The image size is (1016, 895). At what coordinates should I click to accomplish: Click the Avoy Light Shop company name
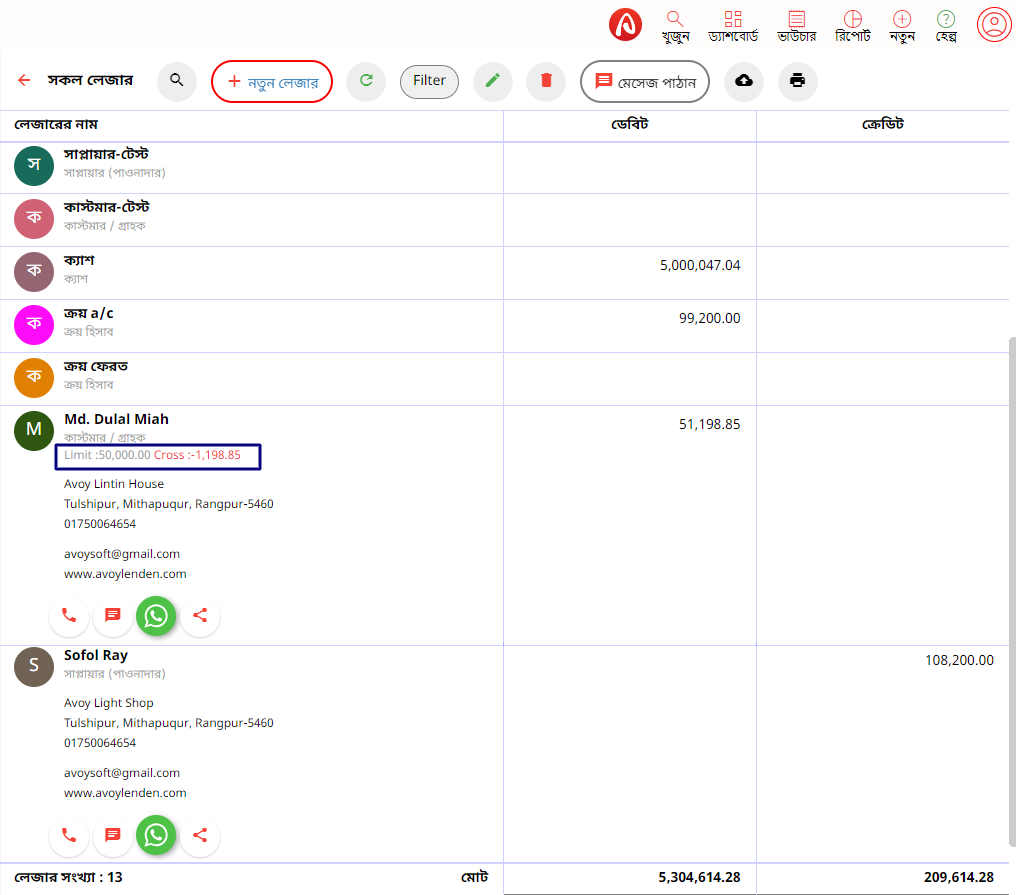pyautogui.click(x=109, y=703)
